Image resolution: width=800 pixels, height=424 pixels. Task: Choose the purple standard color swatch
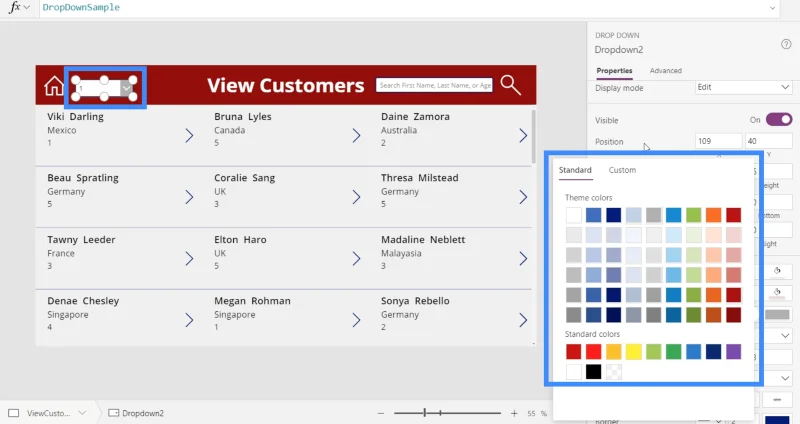pos(733,352)
